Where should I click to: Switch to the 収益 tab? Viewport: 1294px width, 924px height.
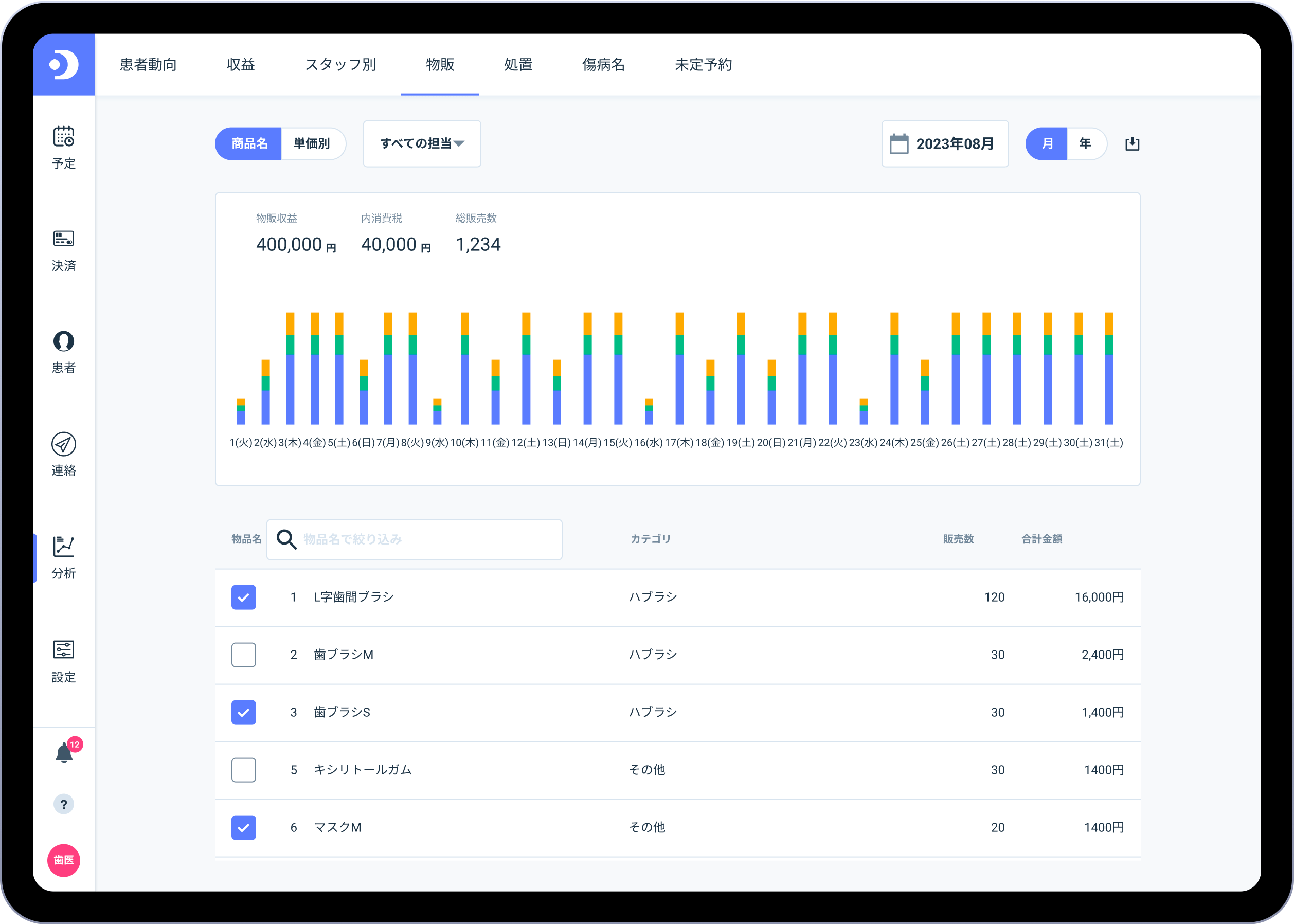click(241, 65)
